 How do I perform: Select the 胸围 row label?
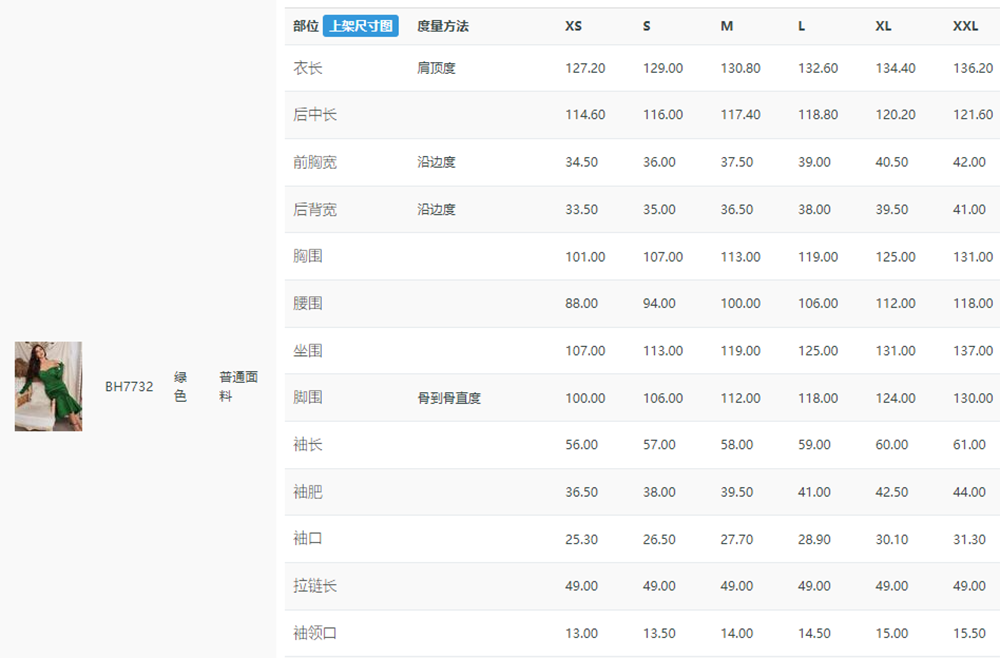pos(307,256)
